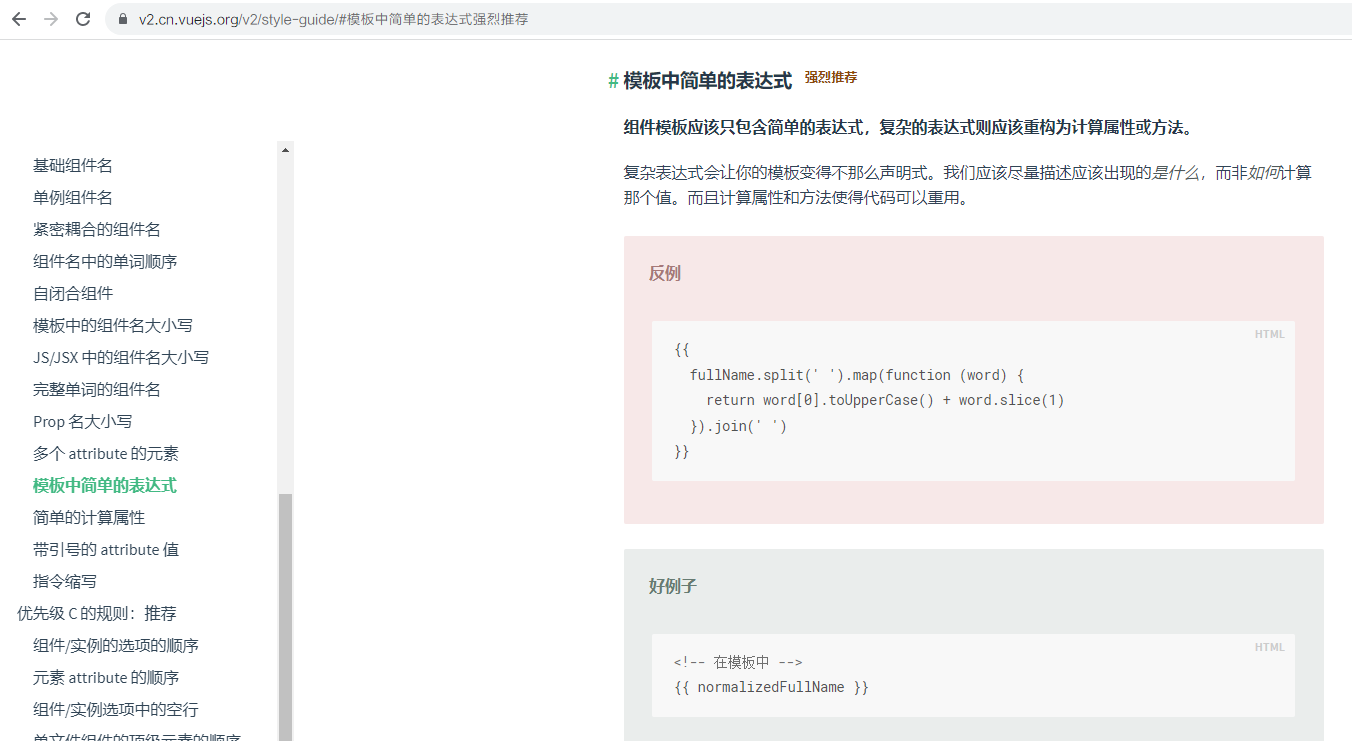The height and width of the screenshot is (741, 1352).
Task: Focus the URL address bar
Action: pos(730,19)
